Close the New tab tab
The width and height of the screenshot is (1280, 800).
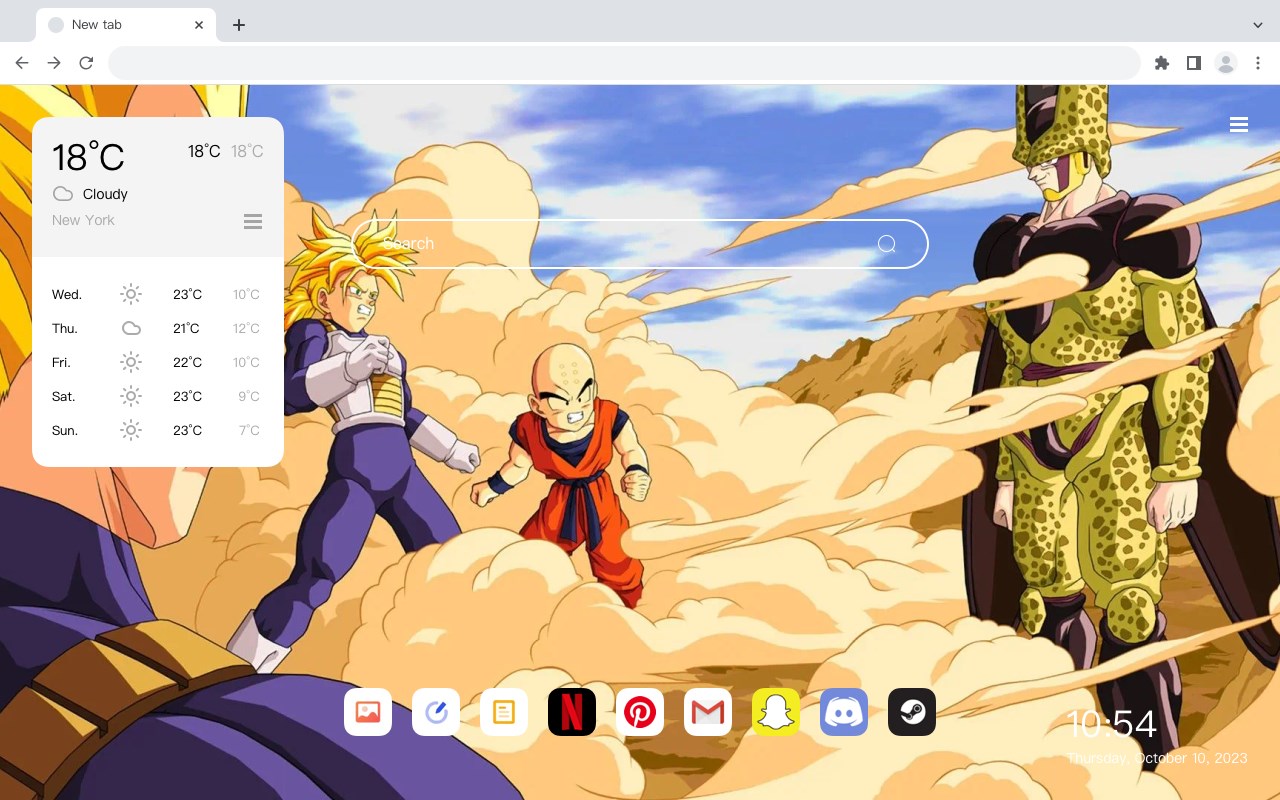point(199,25)
